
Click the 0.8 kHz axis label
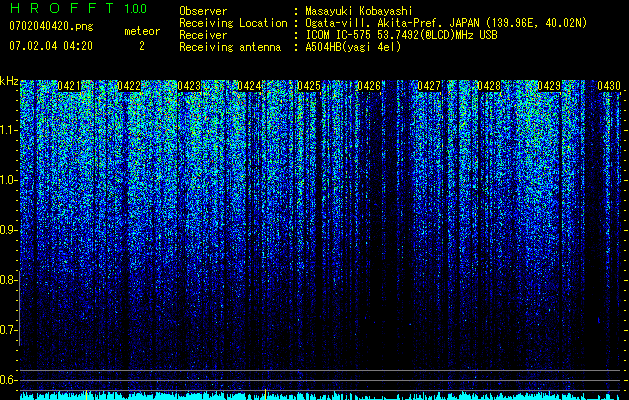pyautogui.click(x=8, y=280)
